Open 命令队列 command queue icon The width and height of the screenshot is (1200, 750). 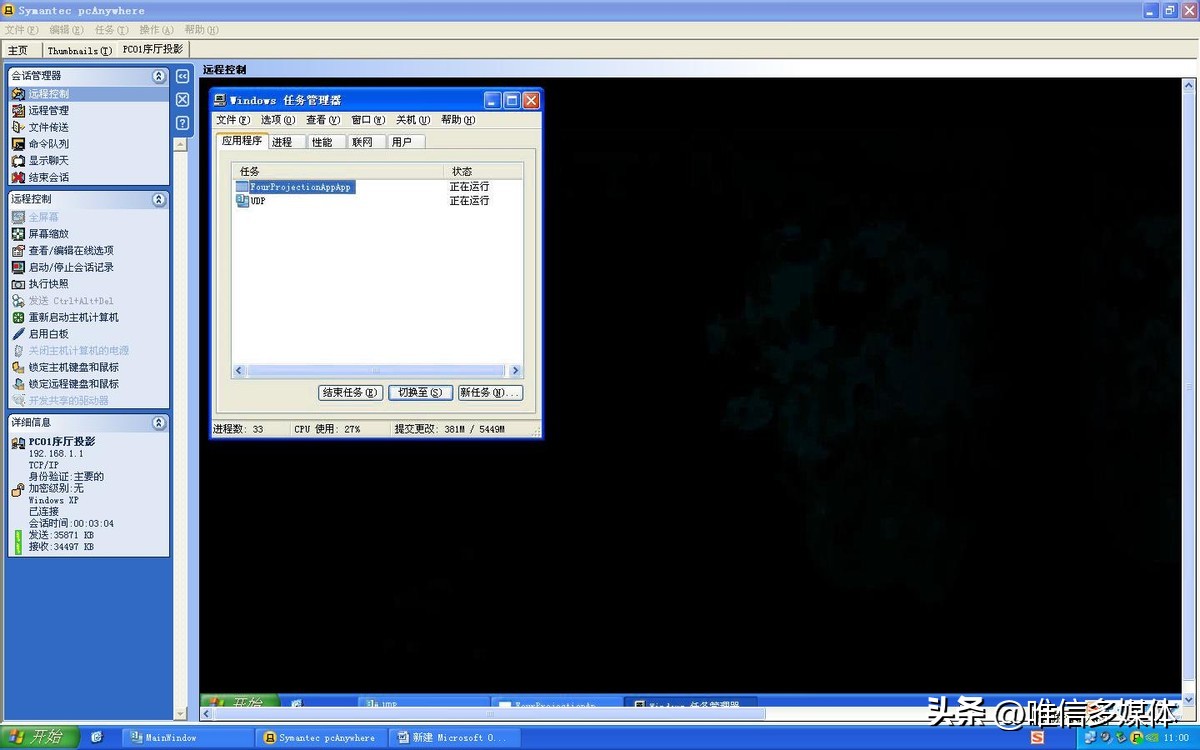pos(18,144)
